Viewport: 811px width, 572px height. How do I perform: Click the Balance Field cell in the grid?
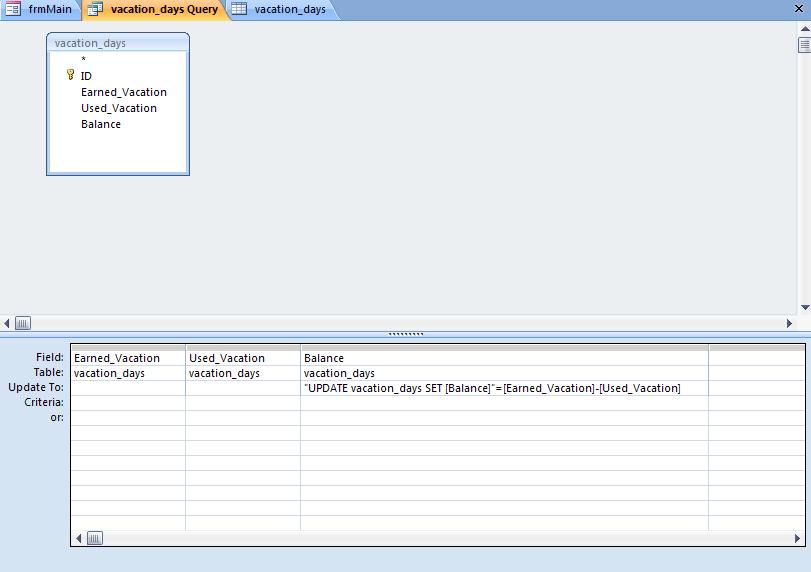point(504,358)
